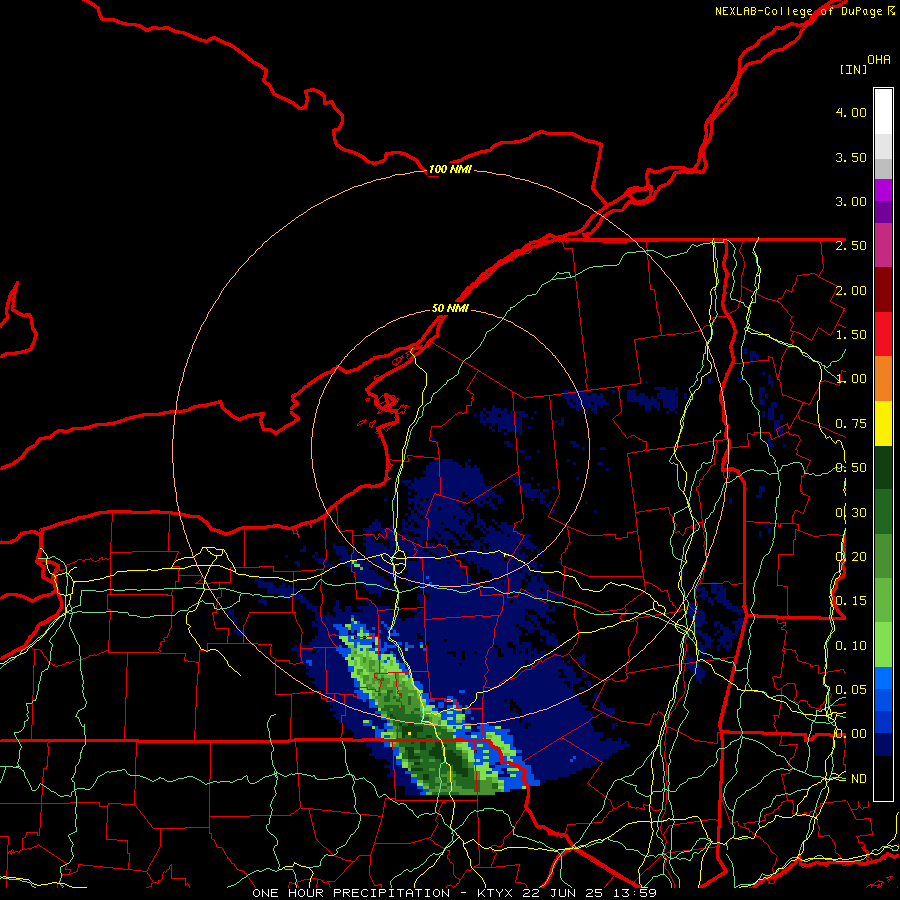Click the orange legend color swatch
This screenshot has width=900, height=900.
pyautogui.click(x=883, y=379)
